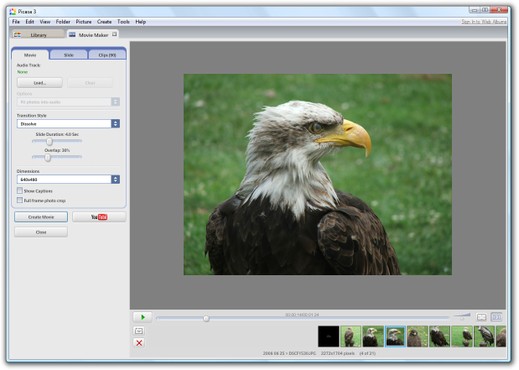Click the Movie Maker tab filmstrip icon
This screenshot has height=370, width=519.
(x=72, y=34)
